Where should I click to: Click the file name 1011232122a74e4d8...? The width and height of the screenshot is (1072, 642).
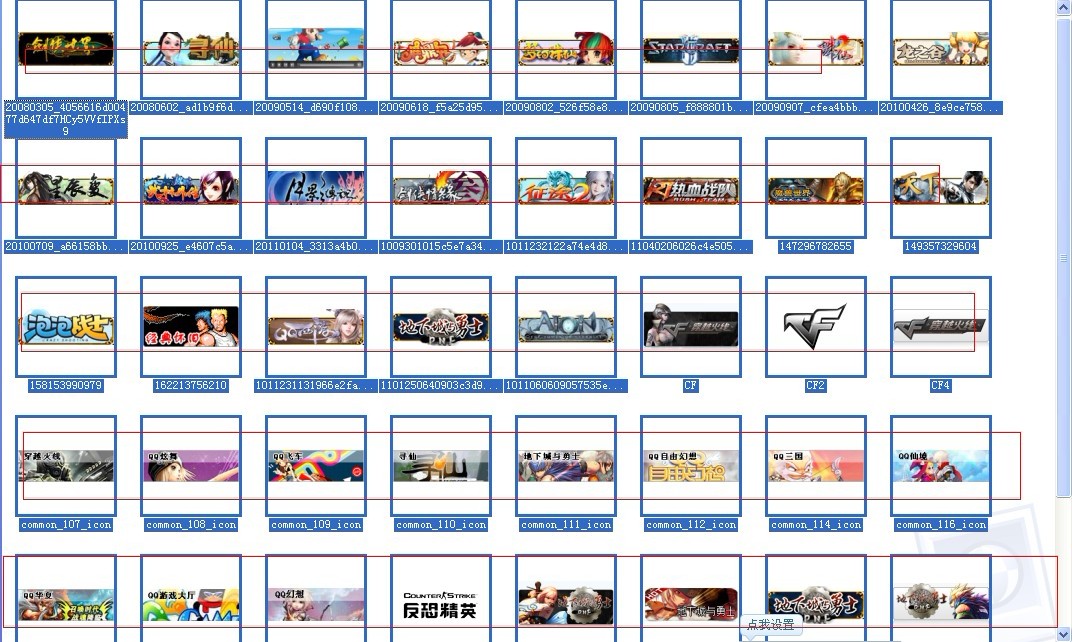566,246
